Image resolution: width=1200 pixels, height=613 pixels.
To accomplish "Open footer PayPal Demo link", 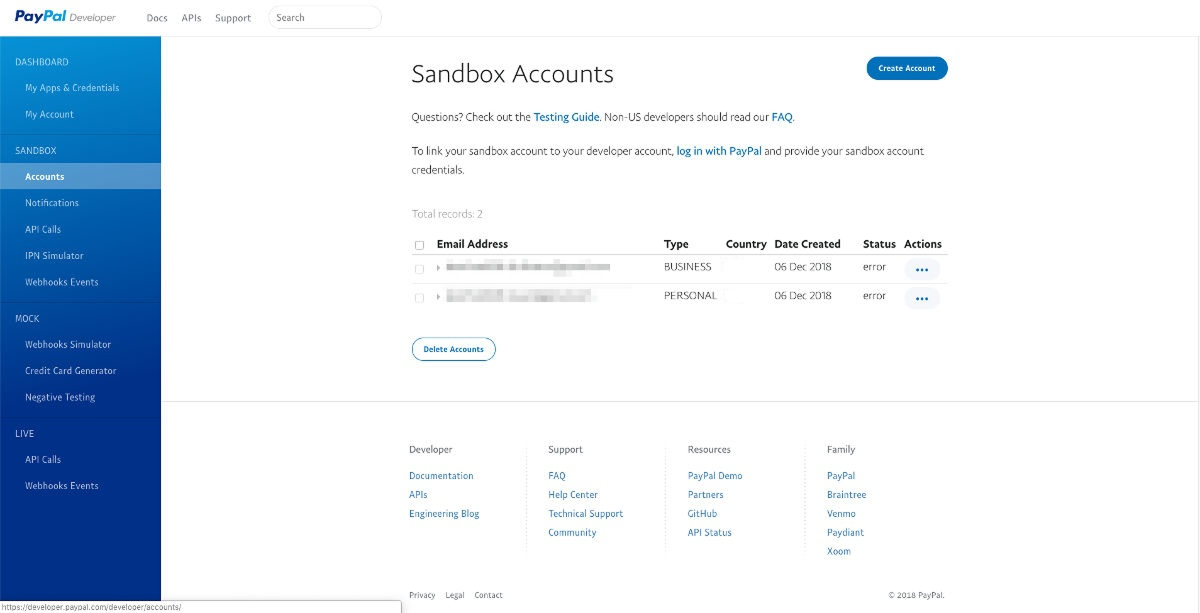I will pos(715,476).
